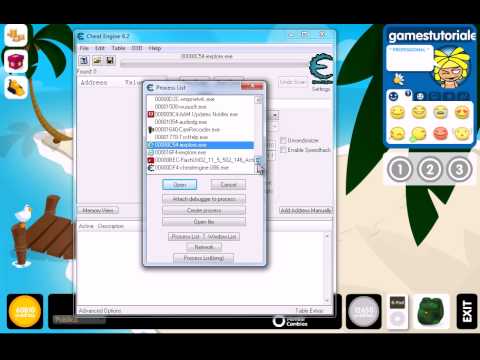Click Table Extras in status bar
Screen dimensions: 480x360
coord(309,311)
